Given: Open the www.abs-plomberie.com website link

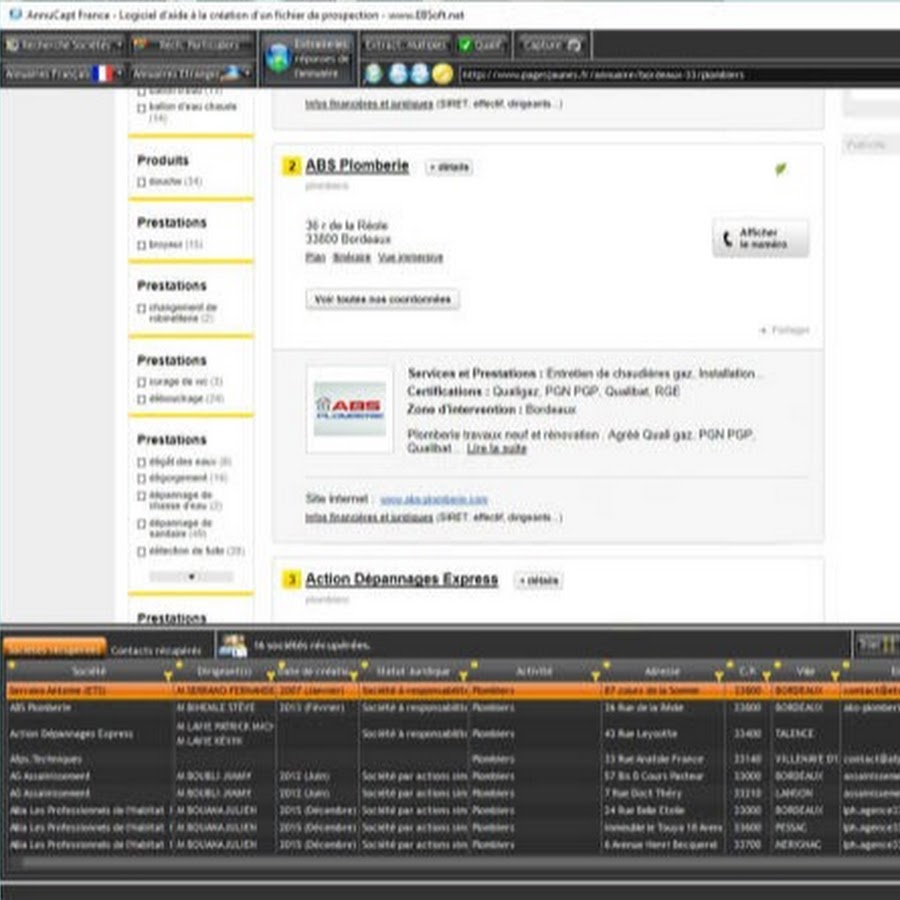Looking at the screenshot, I should point(434,500).
